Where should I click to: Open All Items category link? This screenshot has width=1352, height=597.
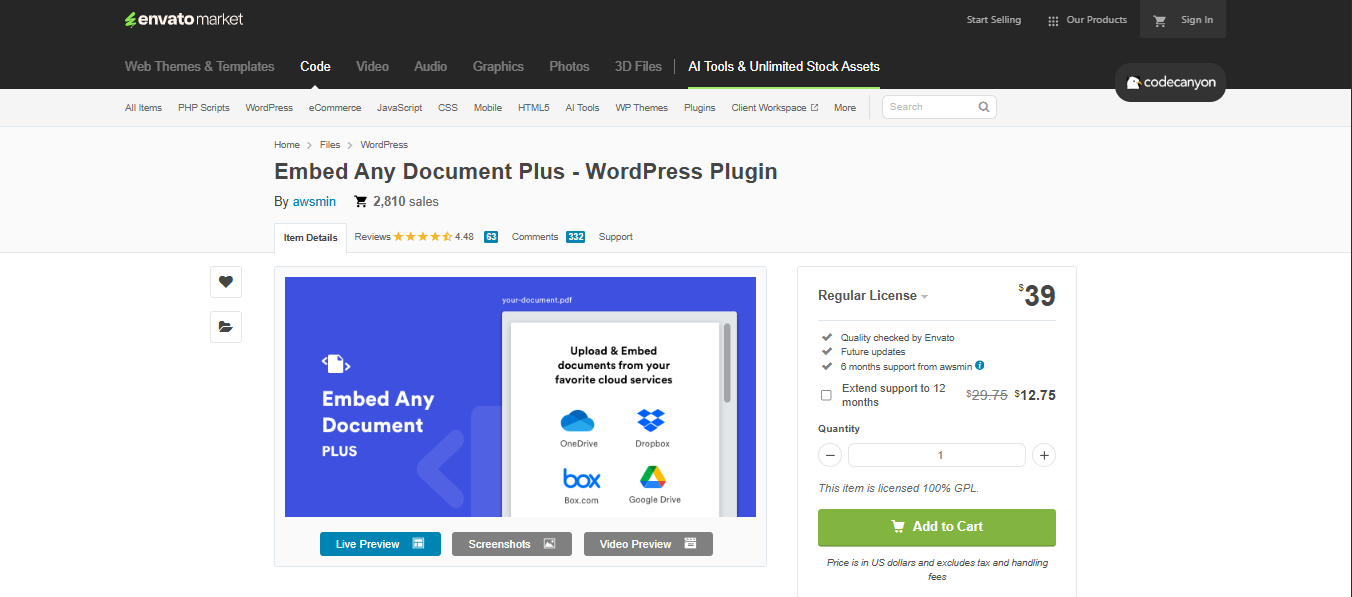coord(143,108)
